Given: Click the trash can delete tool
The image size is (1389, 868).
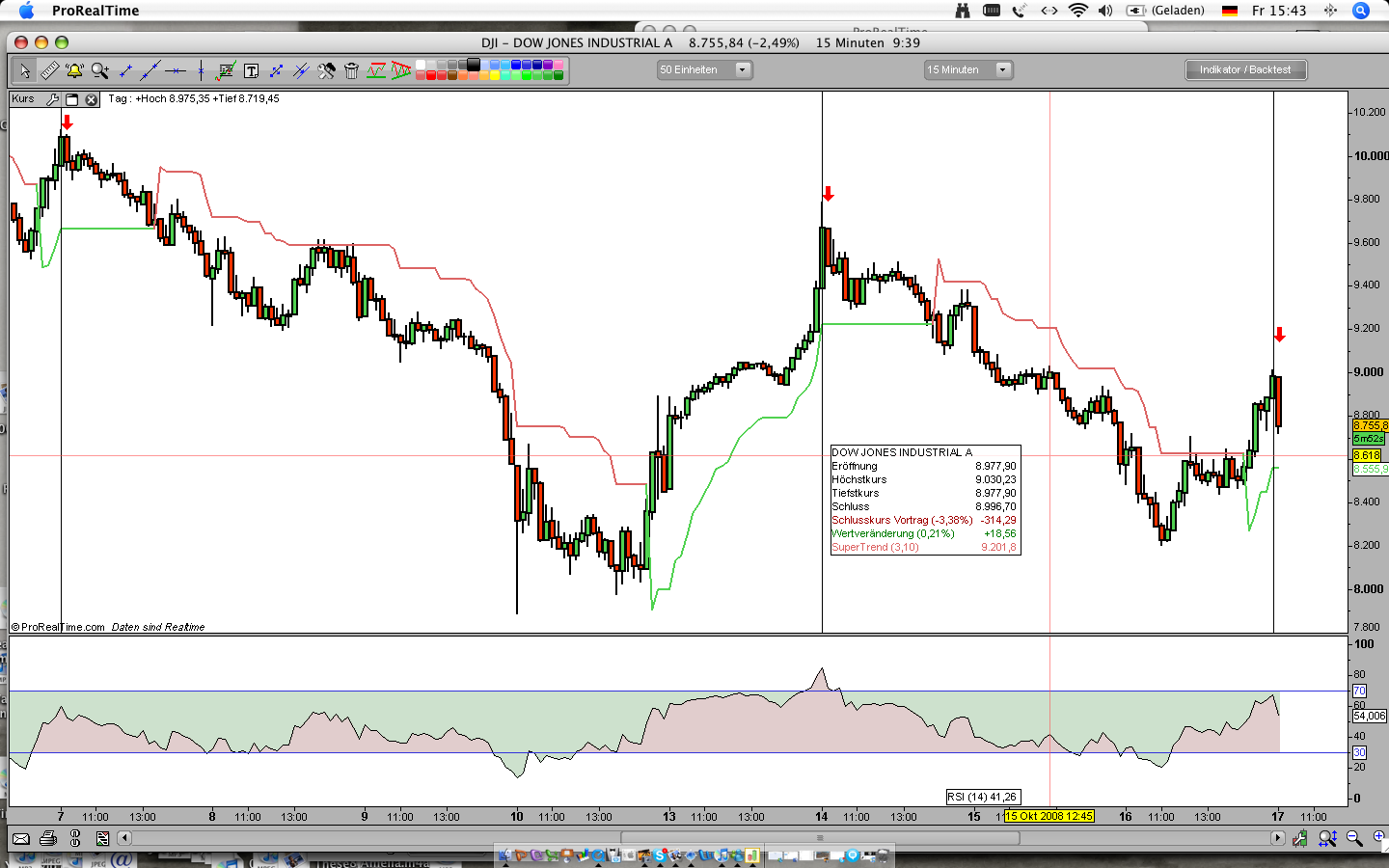Looking at the screenshot, I should click(x=351, y=70).
